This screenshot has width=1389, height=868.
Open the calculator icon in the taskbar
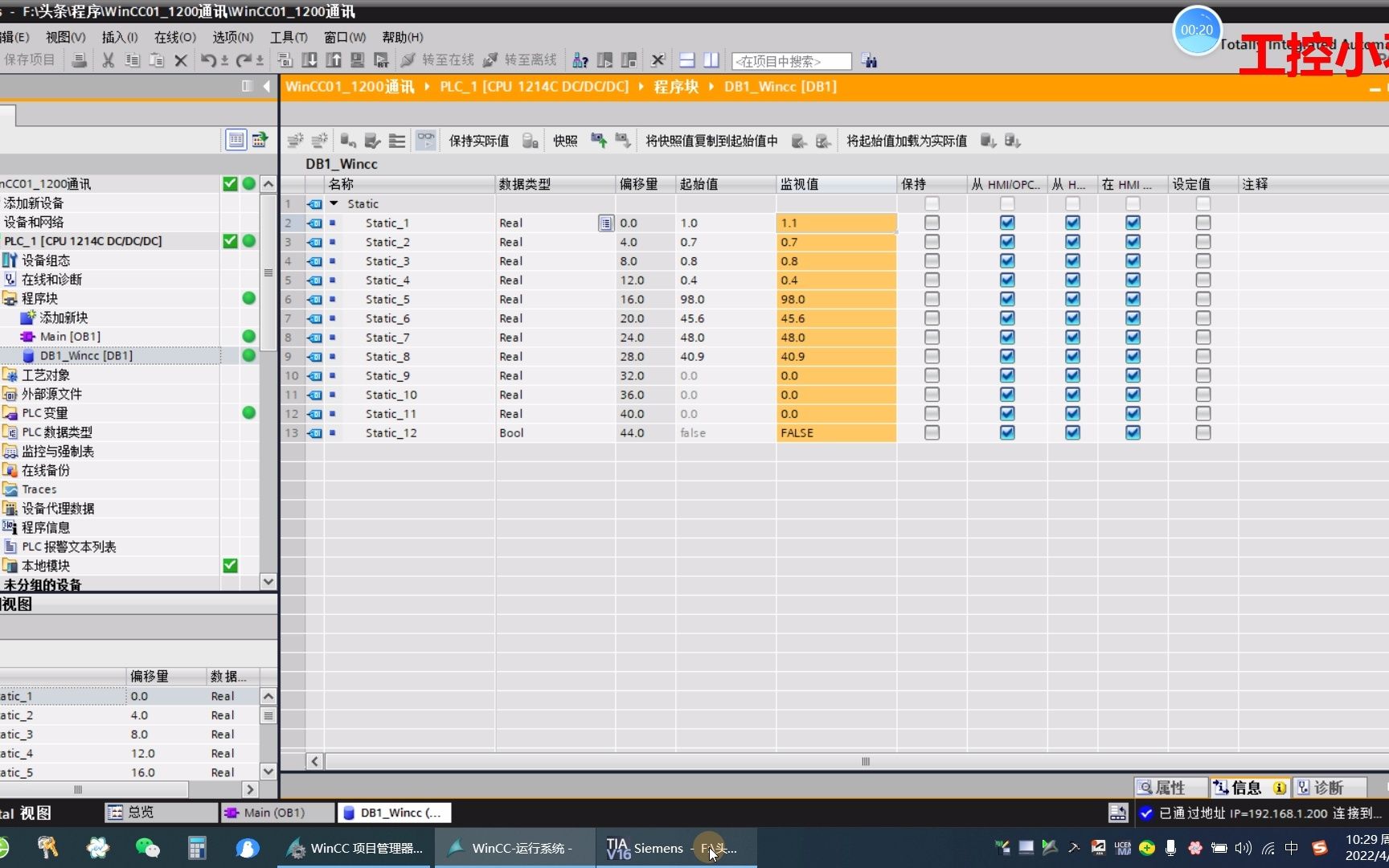197,847
